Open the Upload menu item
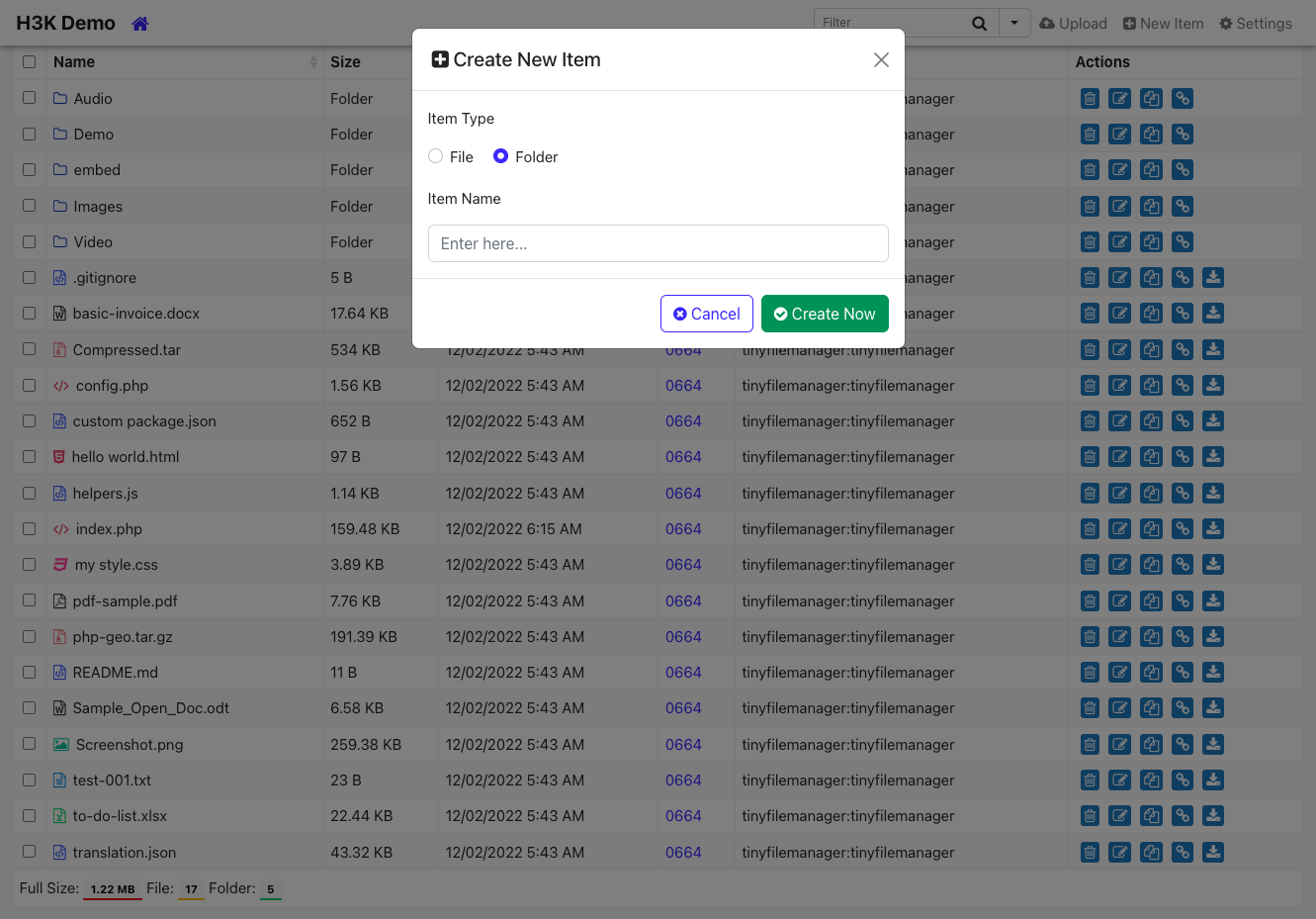The height and width of the screenshot is (919, 1316). pyautogui.click(x=1073, y=24)
